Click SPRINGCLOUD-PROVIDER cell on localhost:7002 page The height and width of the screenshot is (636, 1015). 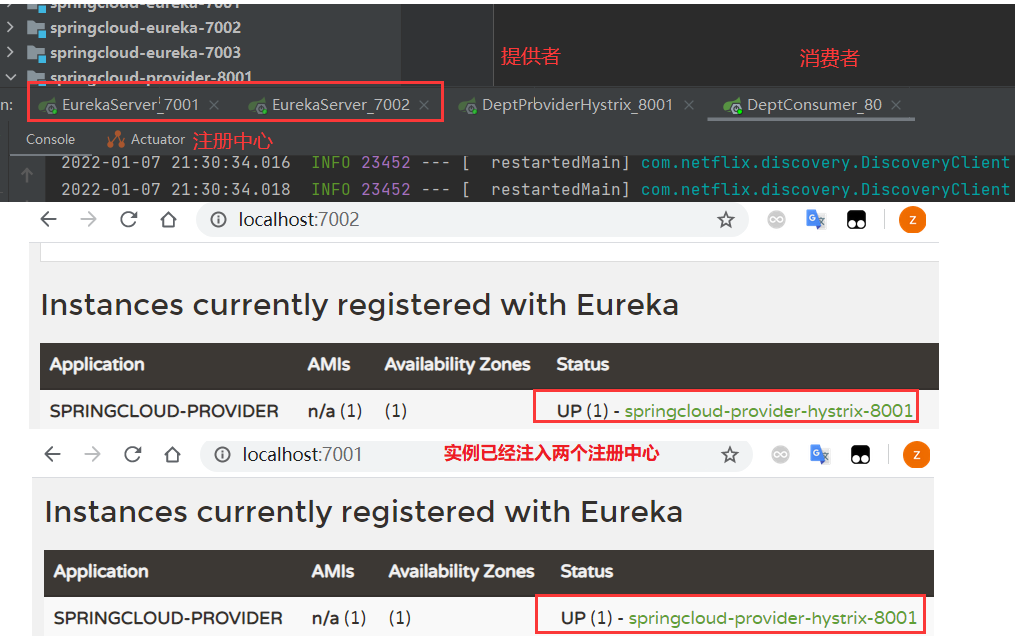[164, 411]
